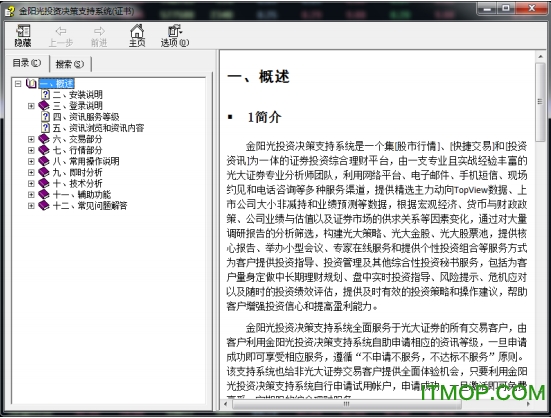
Task: Go to 主页 (Home) via toolbar icon
Action: [137, 35]
